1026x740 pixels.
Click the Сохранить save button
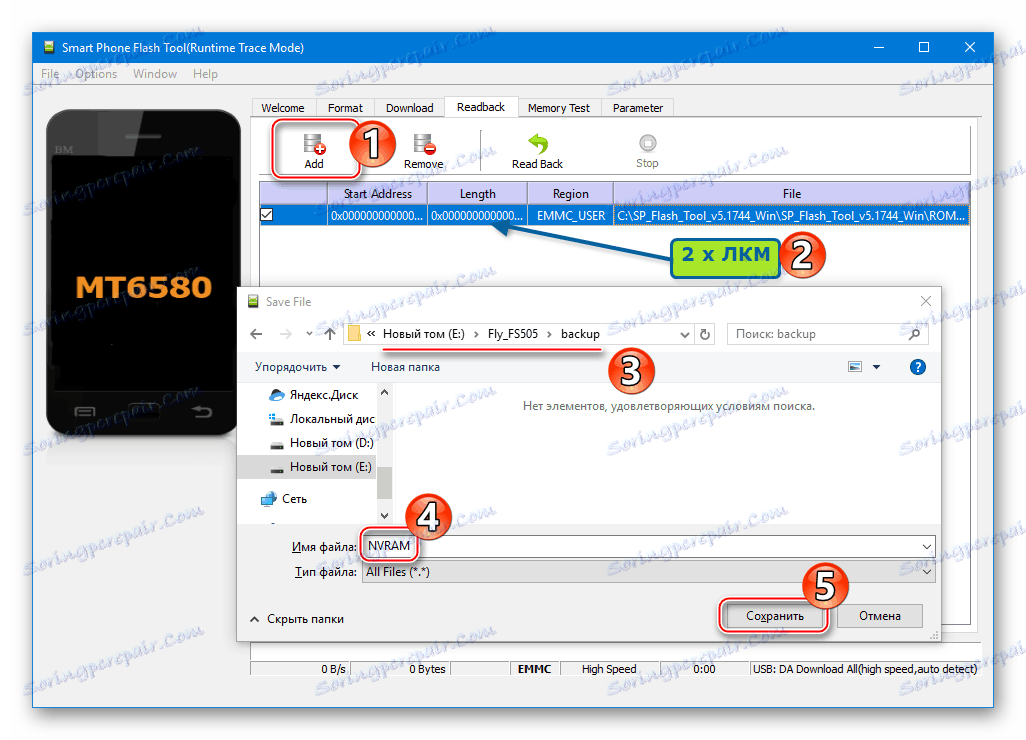775,616
